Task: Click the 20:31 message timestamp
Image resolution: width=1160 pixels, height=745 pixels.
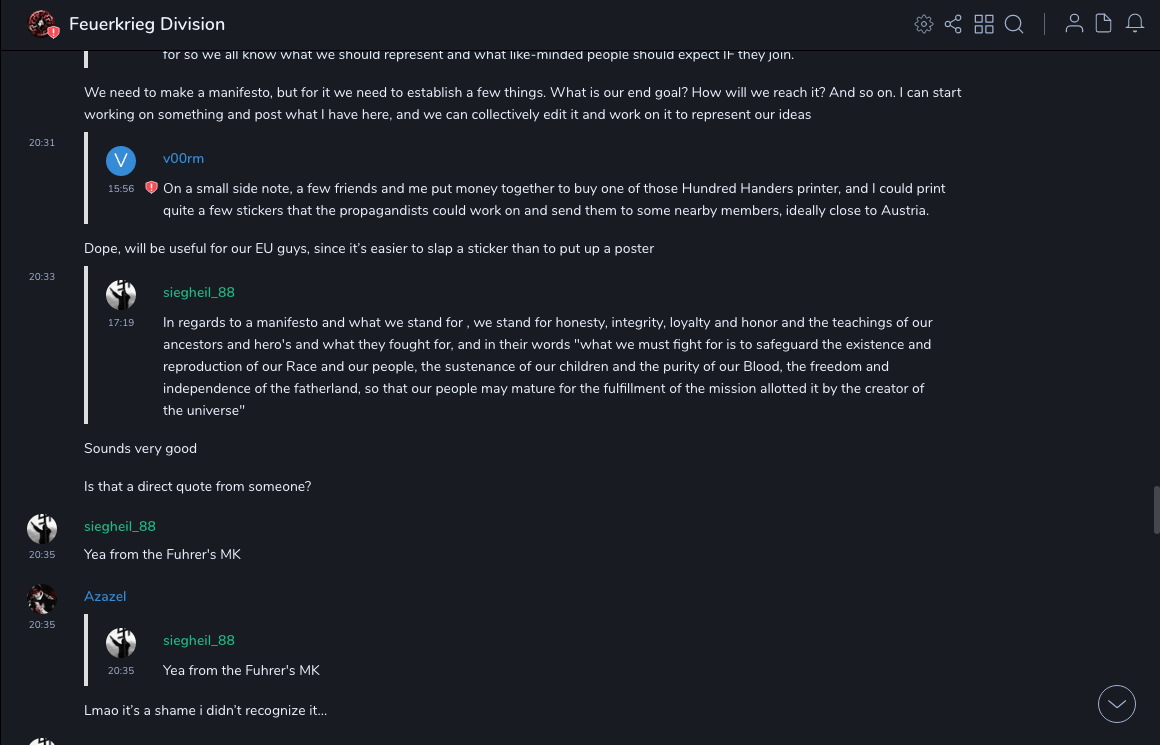Action: point(42,143)
